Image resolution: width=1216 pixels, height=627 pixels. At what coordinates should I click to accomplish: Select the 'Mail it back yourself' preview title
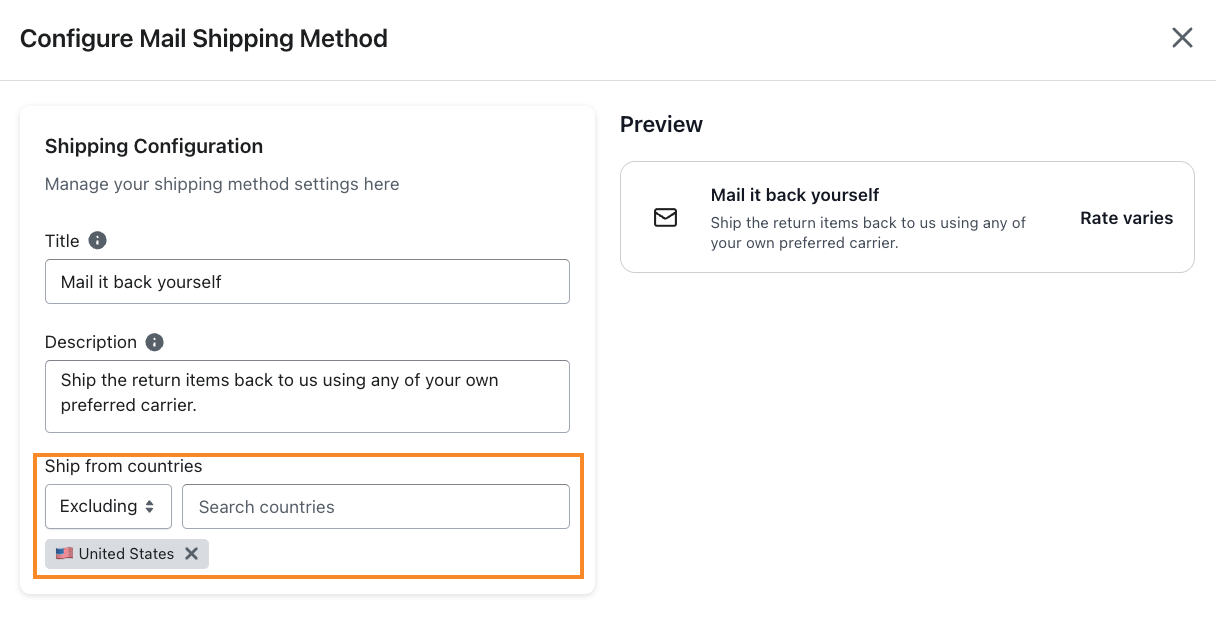[x=795, y=195]
